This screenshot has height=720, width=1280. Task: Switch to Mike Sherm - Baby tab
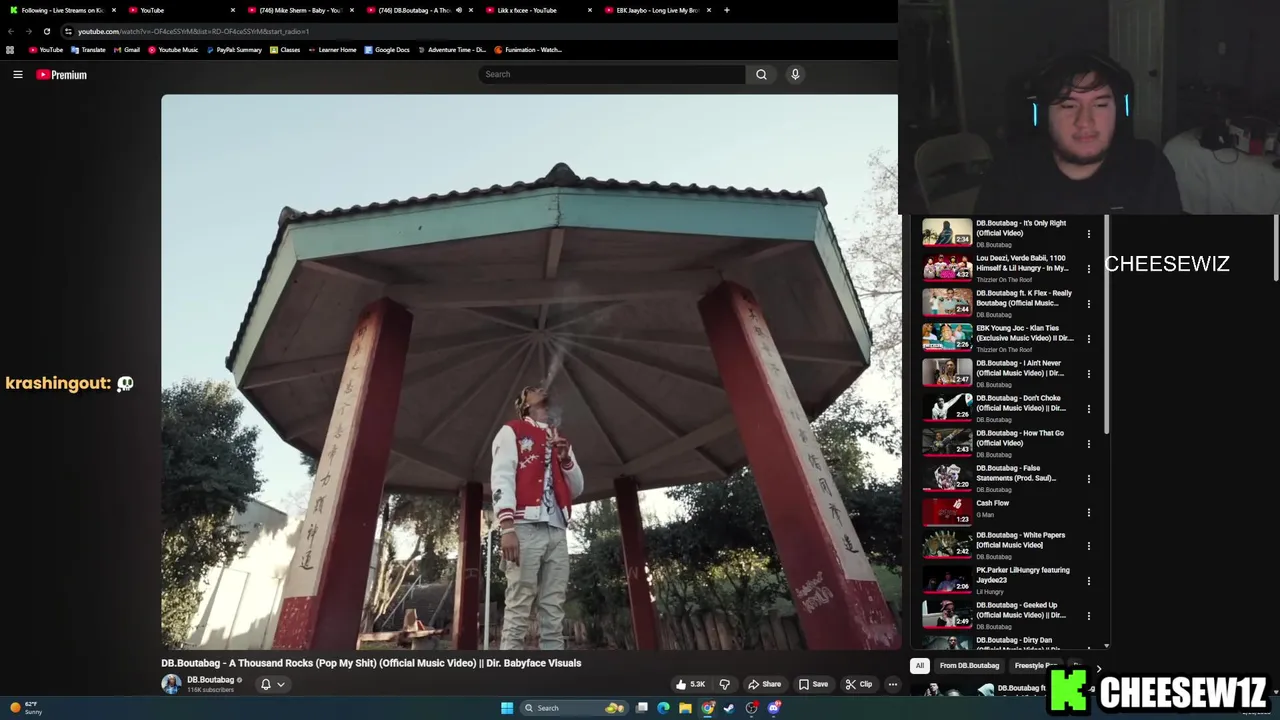(301, 10)
